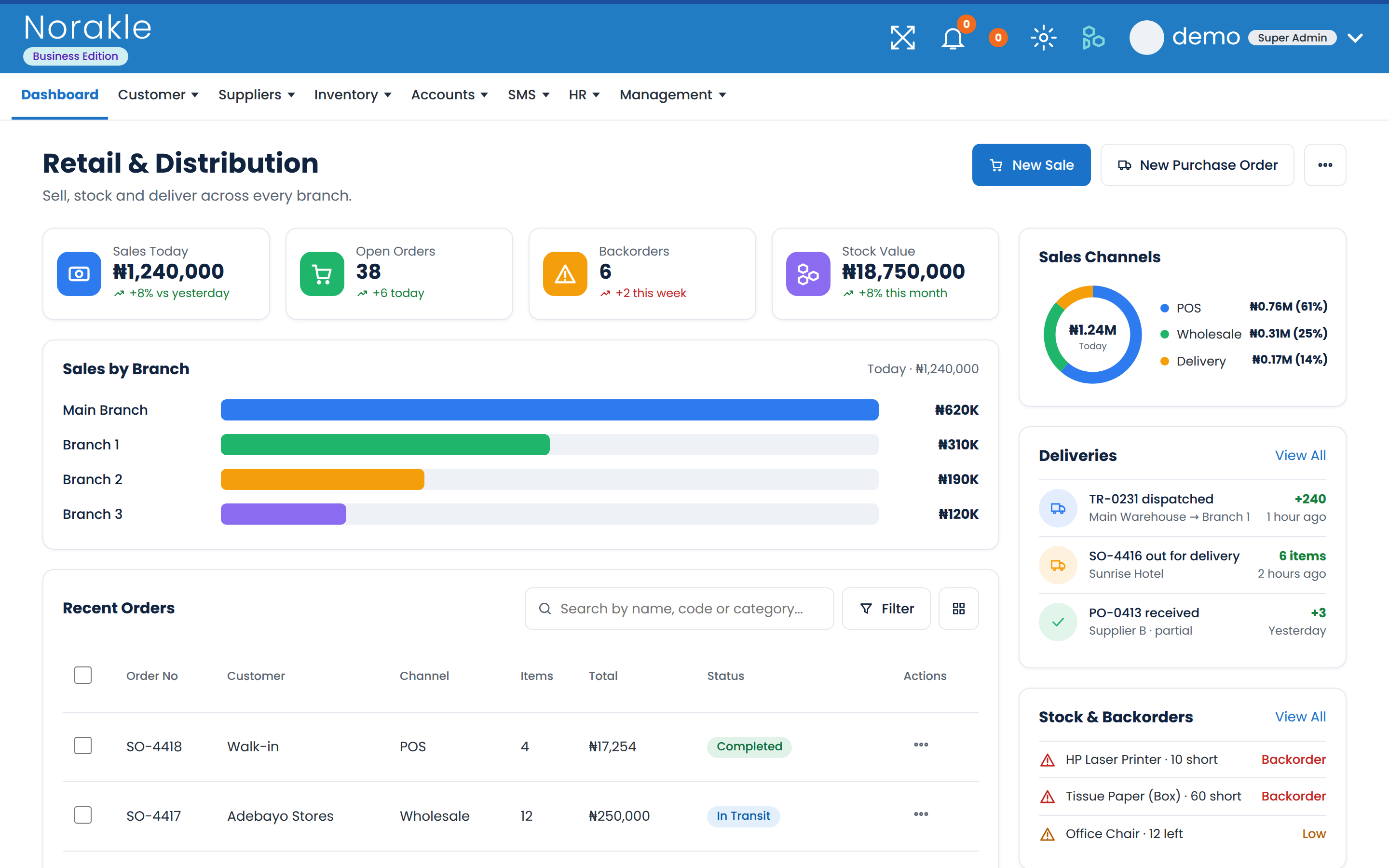
Task: Open actions menu for order SO-4417
Action: 921,814
